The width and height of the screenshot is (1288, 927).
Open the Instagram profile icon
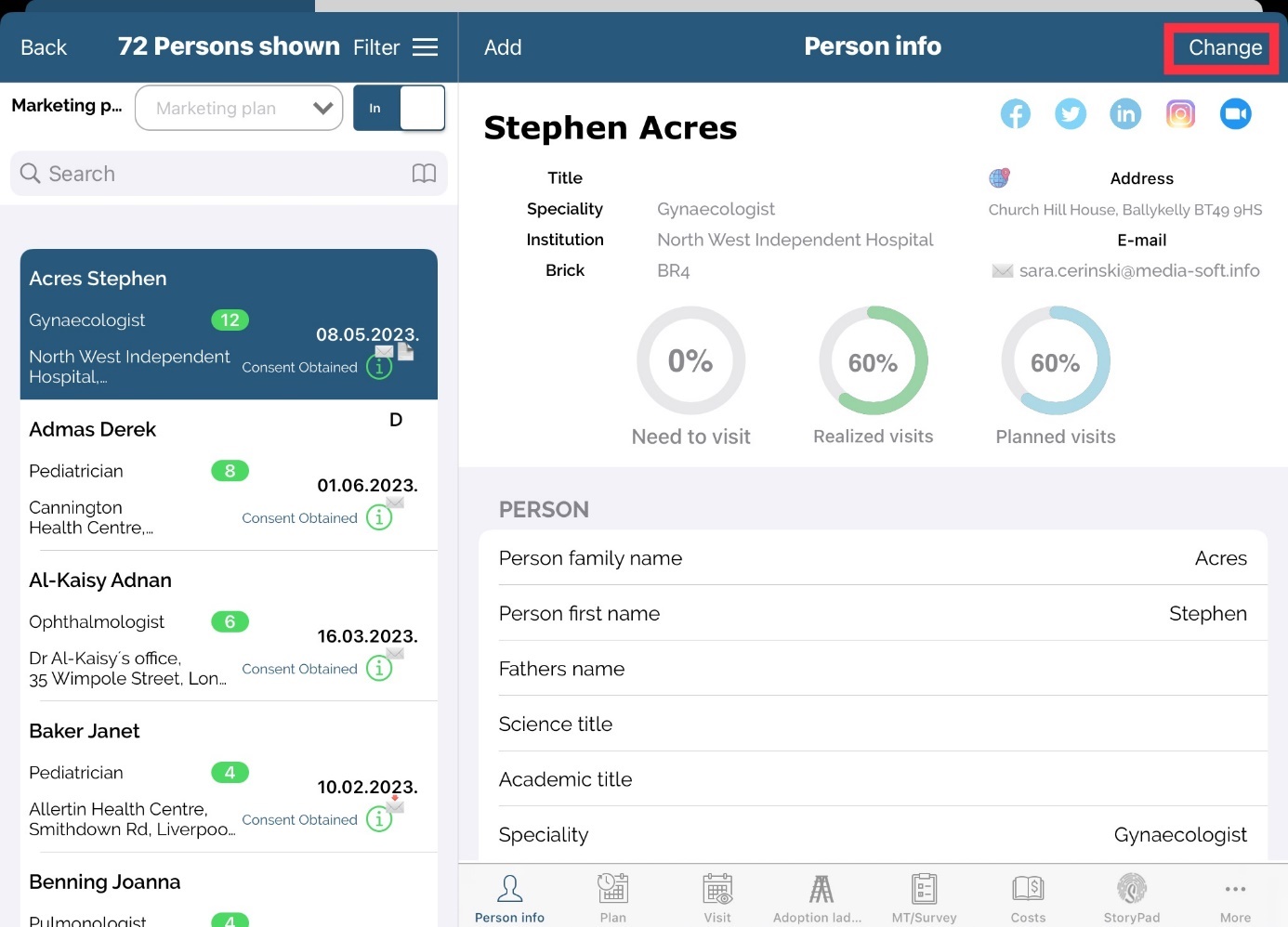click(1180, 114)
